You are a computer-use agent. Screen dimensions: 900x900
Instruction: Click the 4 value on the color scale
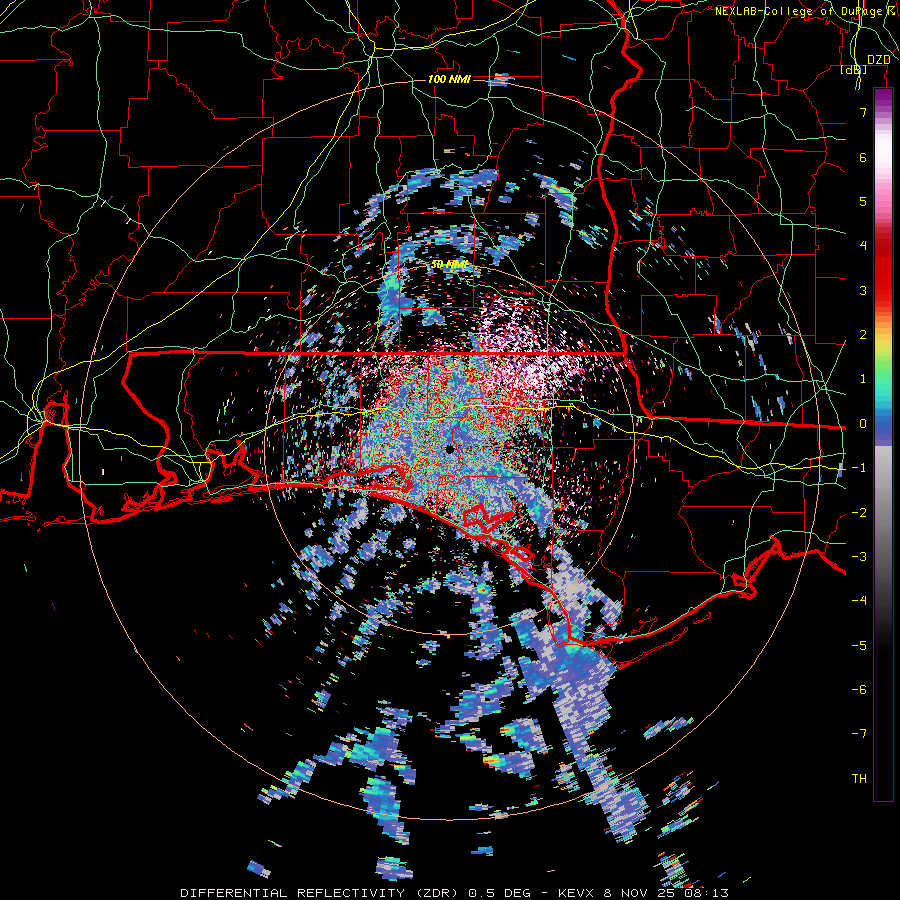(x=863, y=246)
